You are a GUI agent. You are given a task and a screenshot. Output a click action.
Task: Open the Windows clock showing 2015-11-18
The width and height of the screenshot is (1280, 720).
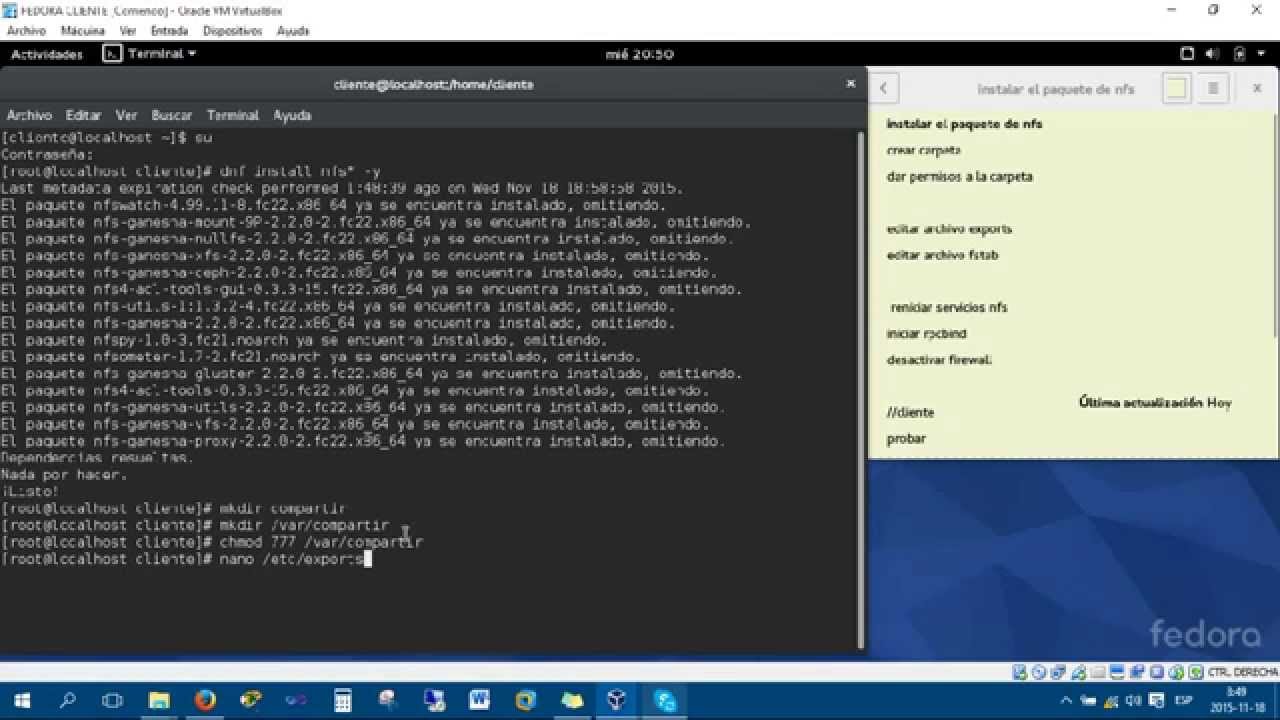coord(1236,698)
